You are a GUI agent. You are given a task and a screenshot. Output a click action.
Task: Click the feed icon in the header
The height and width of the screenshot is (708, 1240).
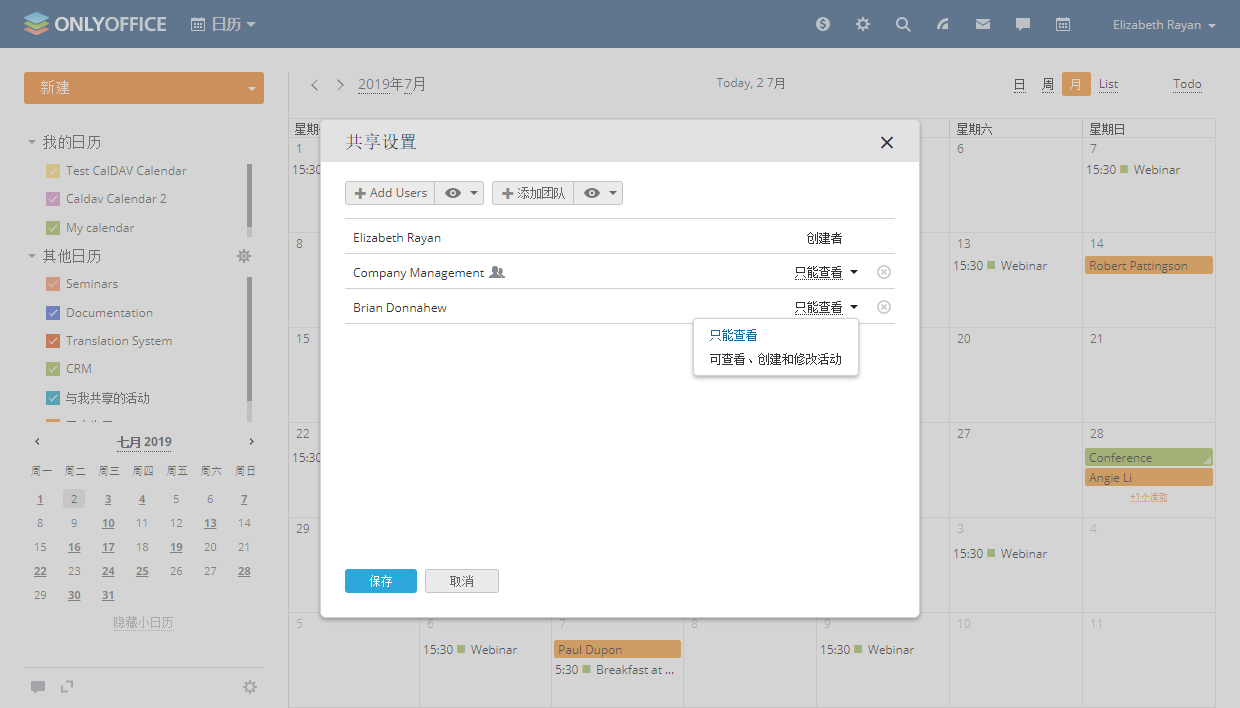point(943,24)
